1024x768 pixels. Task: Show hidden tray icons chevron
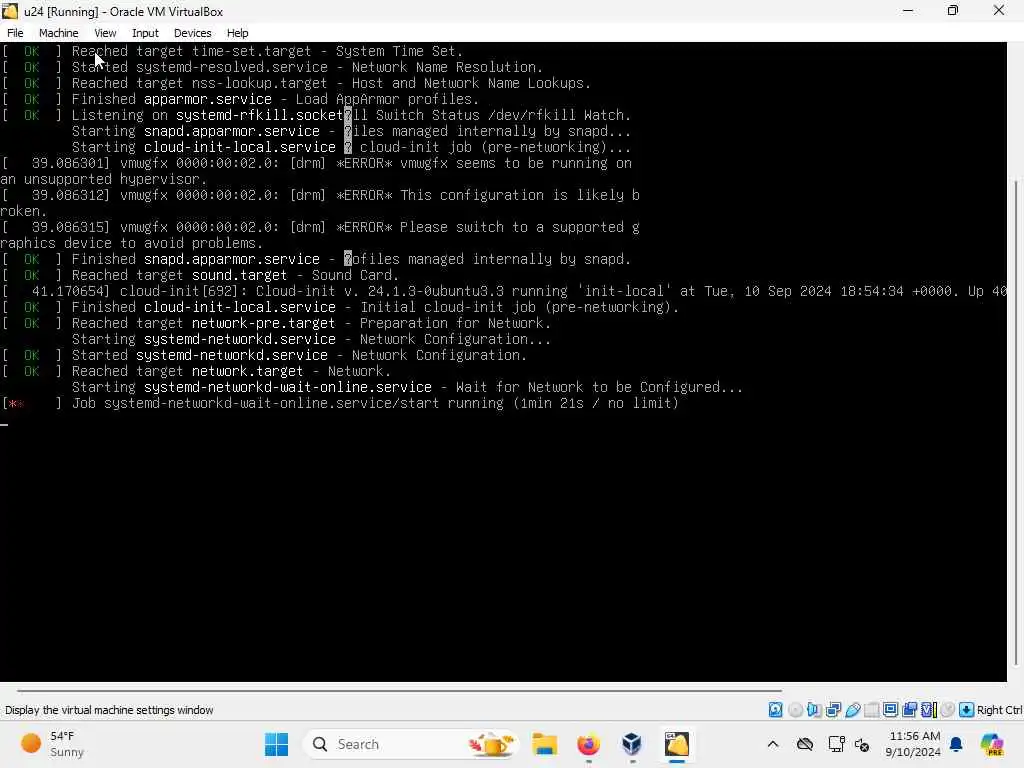point(773,744)
